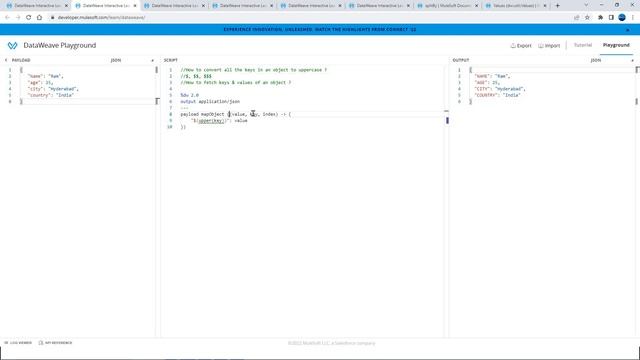
Task: Open the Chrome three-dot menu
Action: pyautogui.click(x=633, y=18)
